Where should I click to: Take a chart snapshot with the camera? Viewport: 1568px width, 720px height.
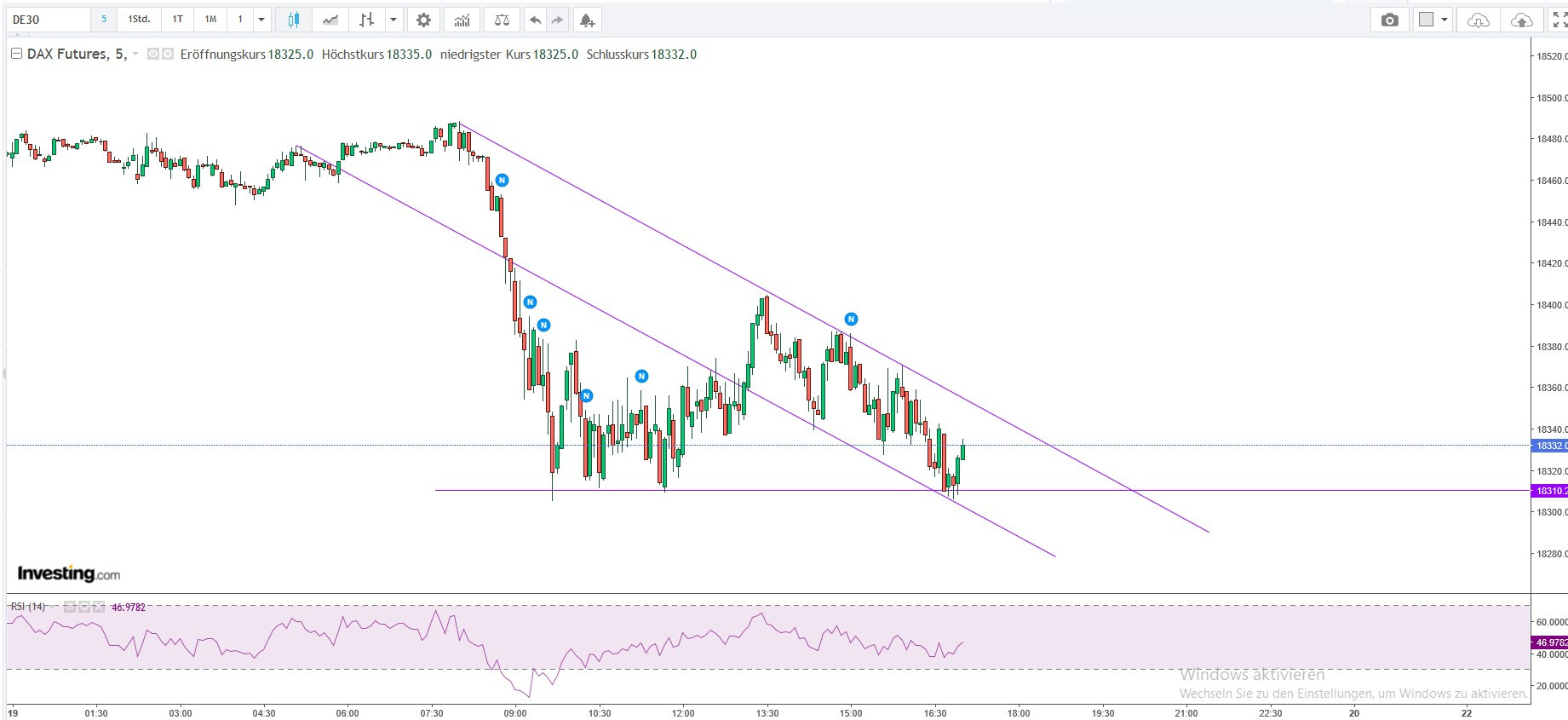click(1389, 20)
